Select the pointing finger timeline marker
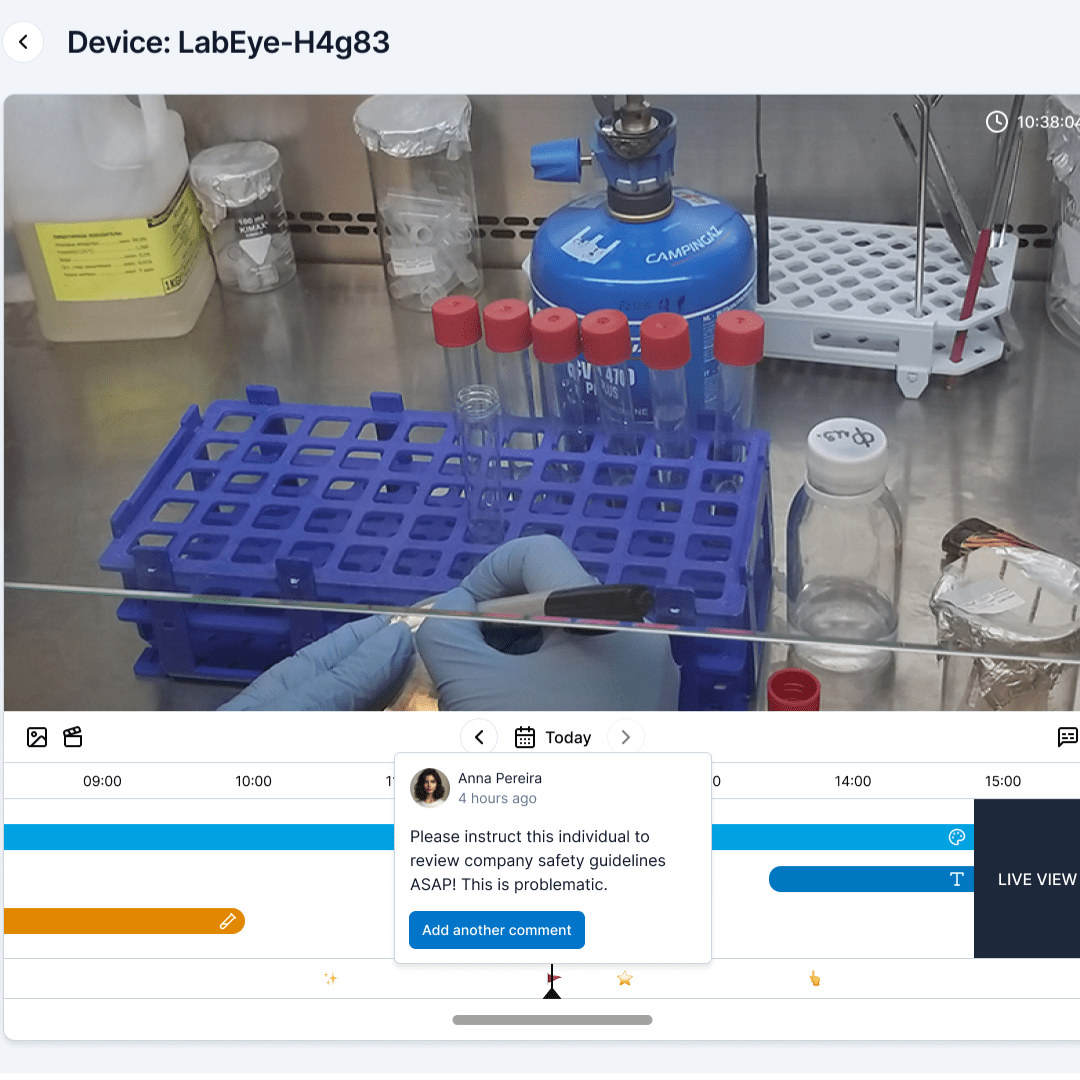Screen dimensions: 1080x1080 point(814,978)
